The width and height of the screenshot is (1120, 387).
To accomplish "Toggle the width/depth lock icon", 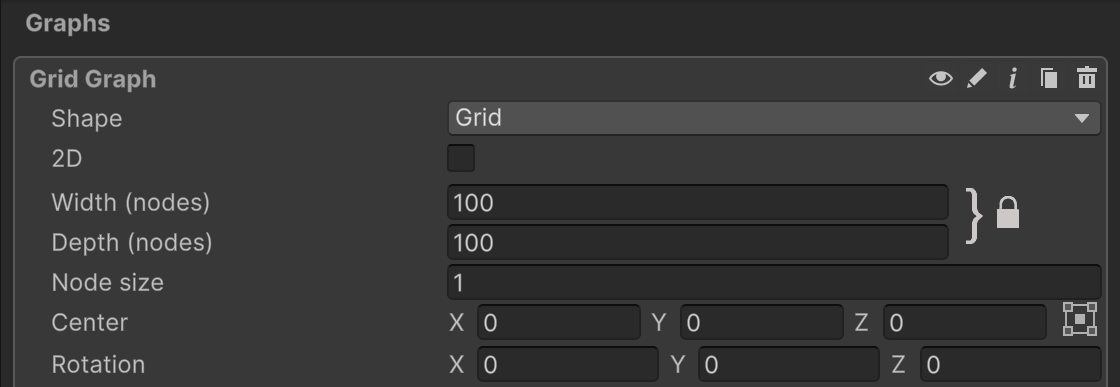I will 1007,213.
